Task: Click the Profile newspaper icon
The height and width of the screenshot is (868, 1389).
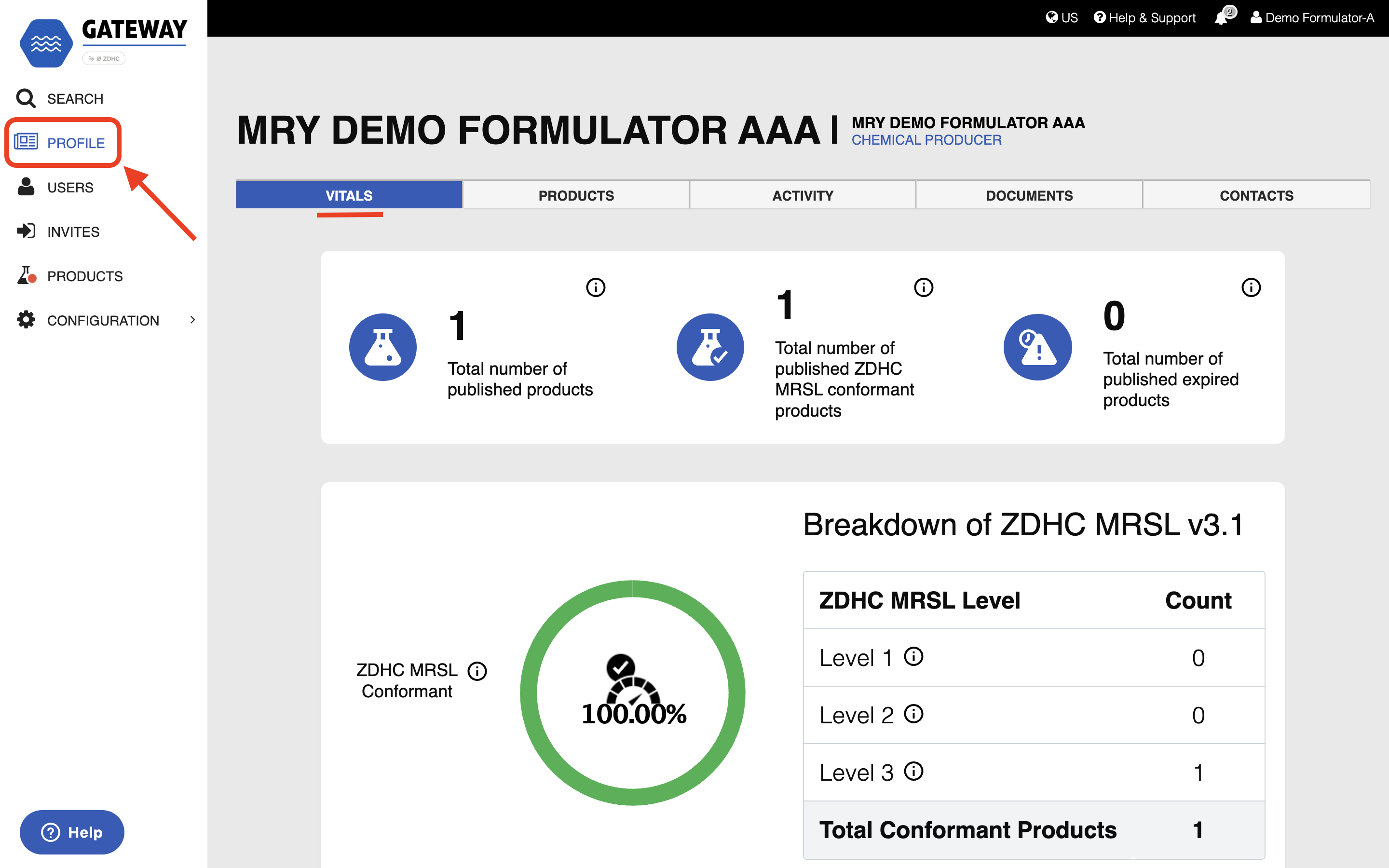Action: click(26, 142)
